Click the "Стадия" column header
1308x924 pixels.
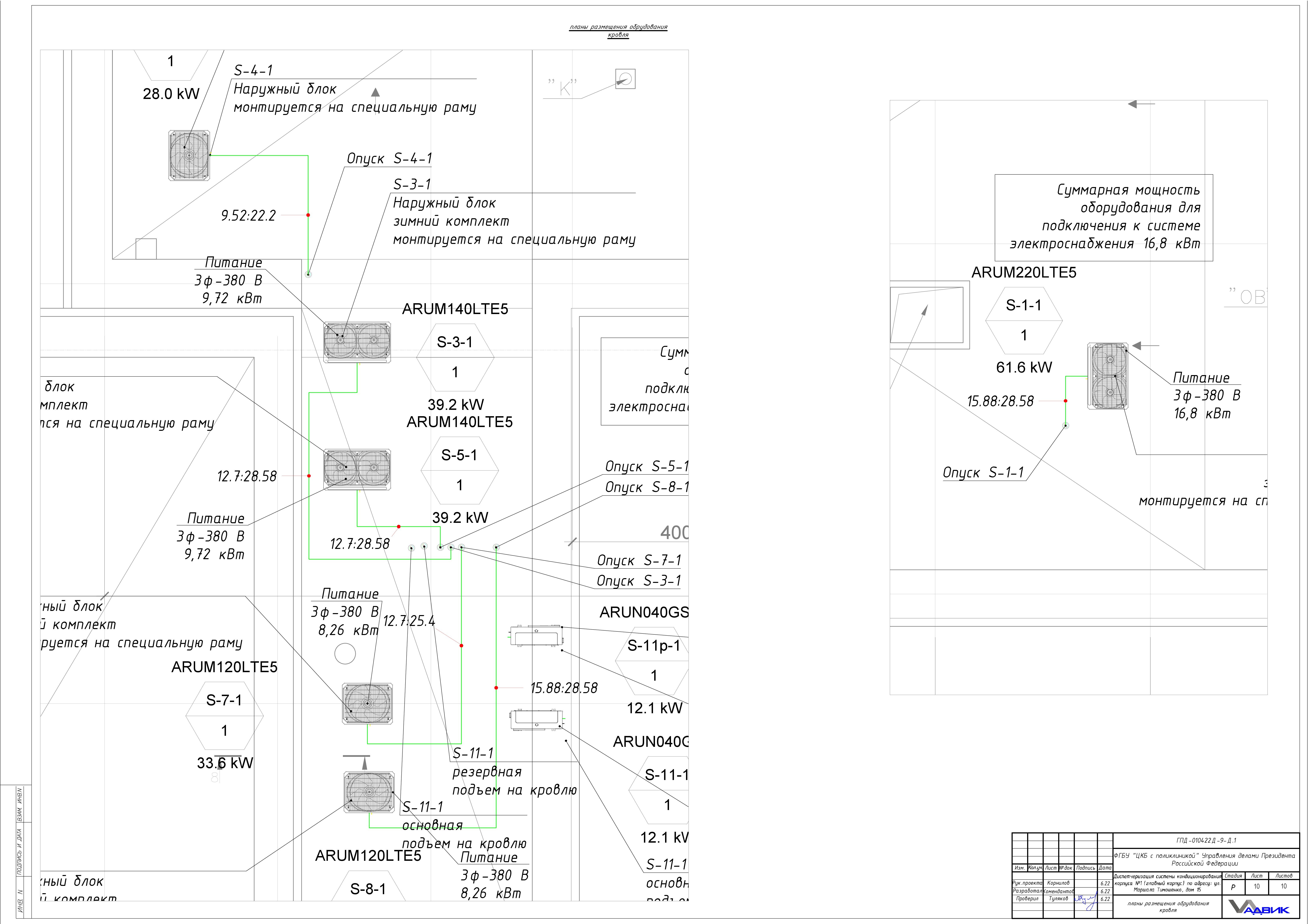click(x=1233, y=876)
